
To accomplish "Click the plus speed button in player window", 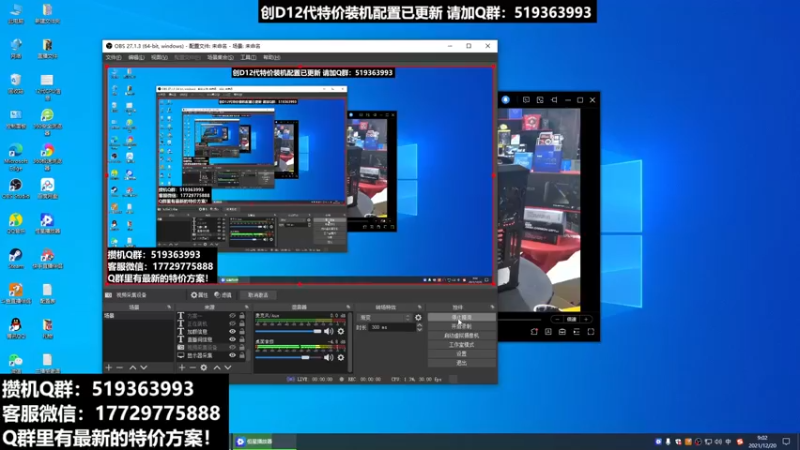I will (x=586, y=319).
